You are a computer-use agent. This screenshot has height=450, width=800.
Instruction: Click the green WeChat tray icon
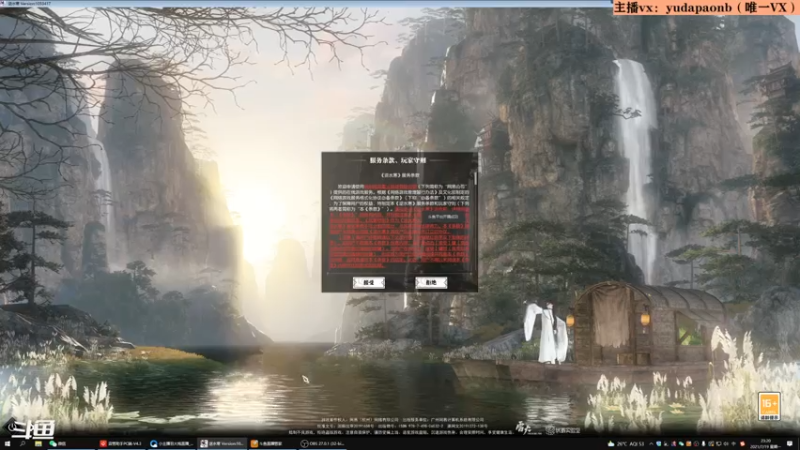pyautogui.click(x=681, y=444)
